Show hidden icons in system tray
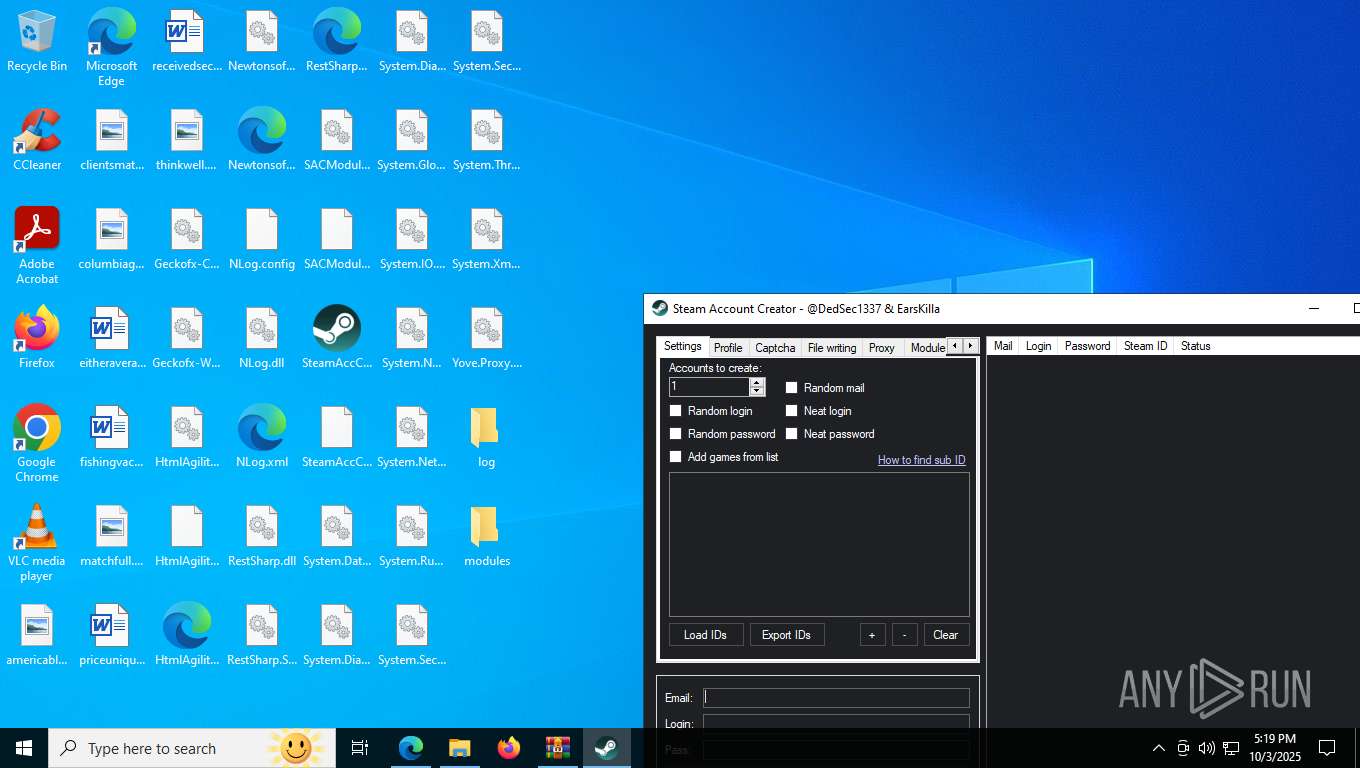This screenshot has height=768, width=1360. (x=1158, y=748)
